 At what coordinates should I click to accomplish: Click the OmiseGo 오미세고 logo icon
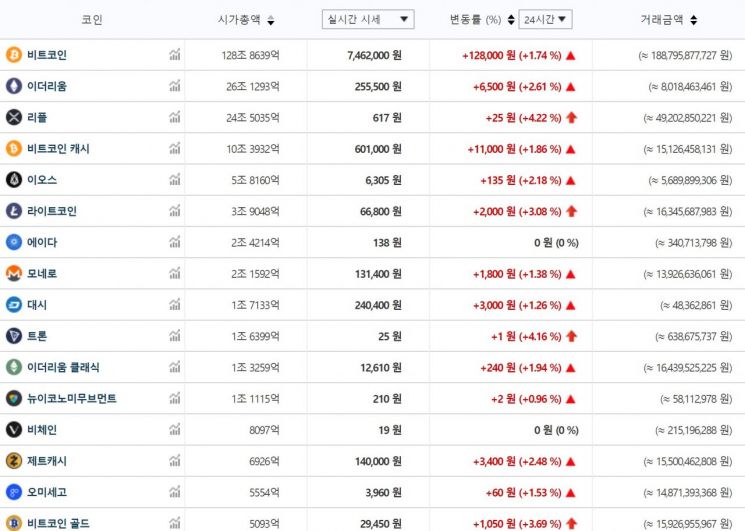pos(14,492)
